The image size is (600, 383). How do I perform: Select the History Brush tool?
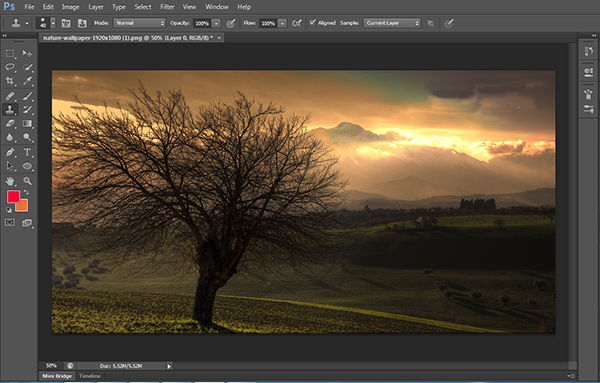pyautogui.click(x=27, y=109)
